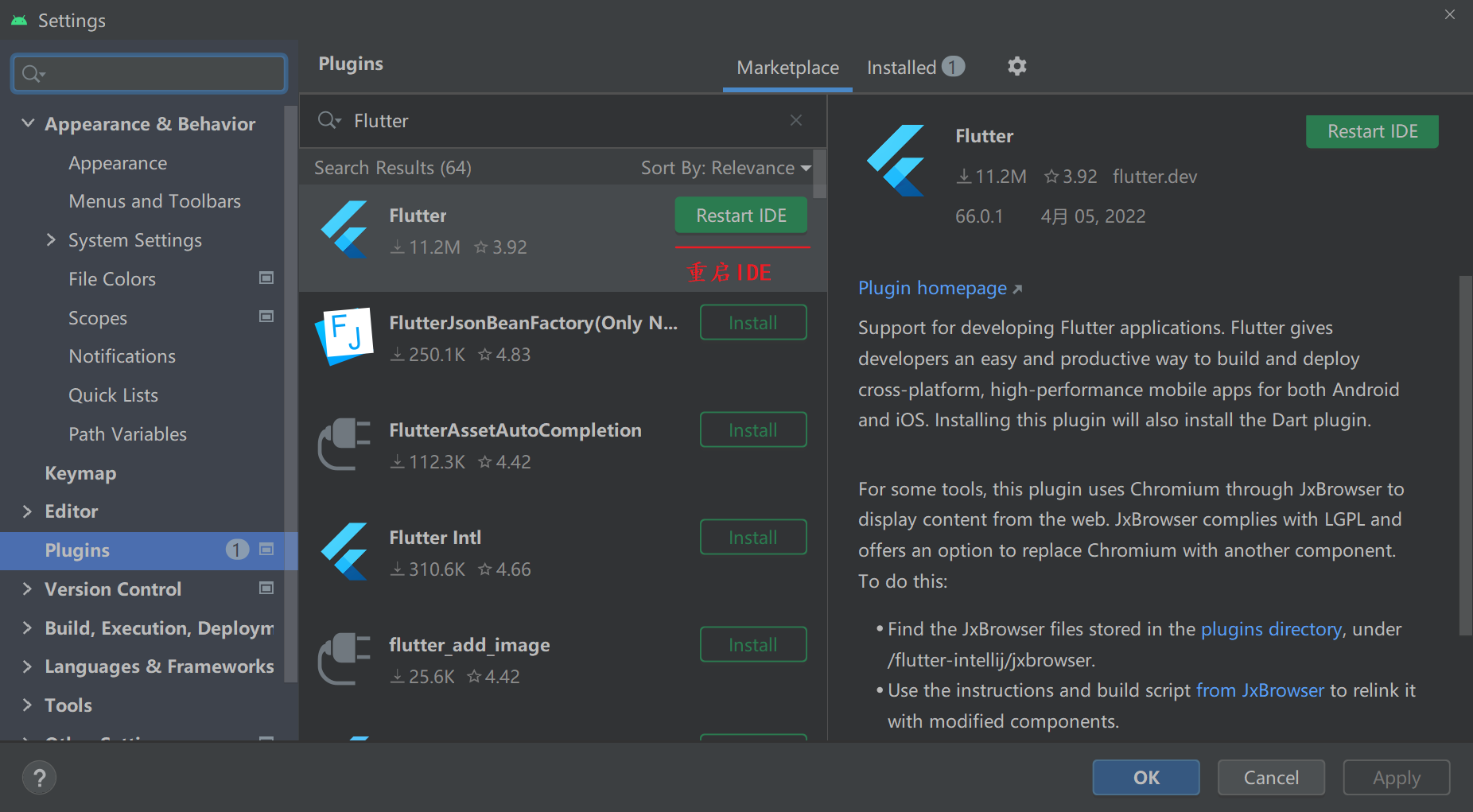Click the Flutter Intl plugin logo

tap(344, 551)
